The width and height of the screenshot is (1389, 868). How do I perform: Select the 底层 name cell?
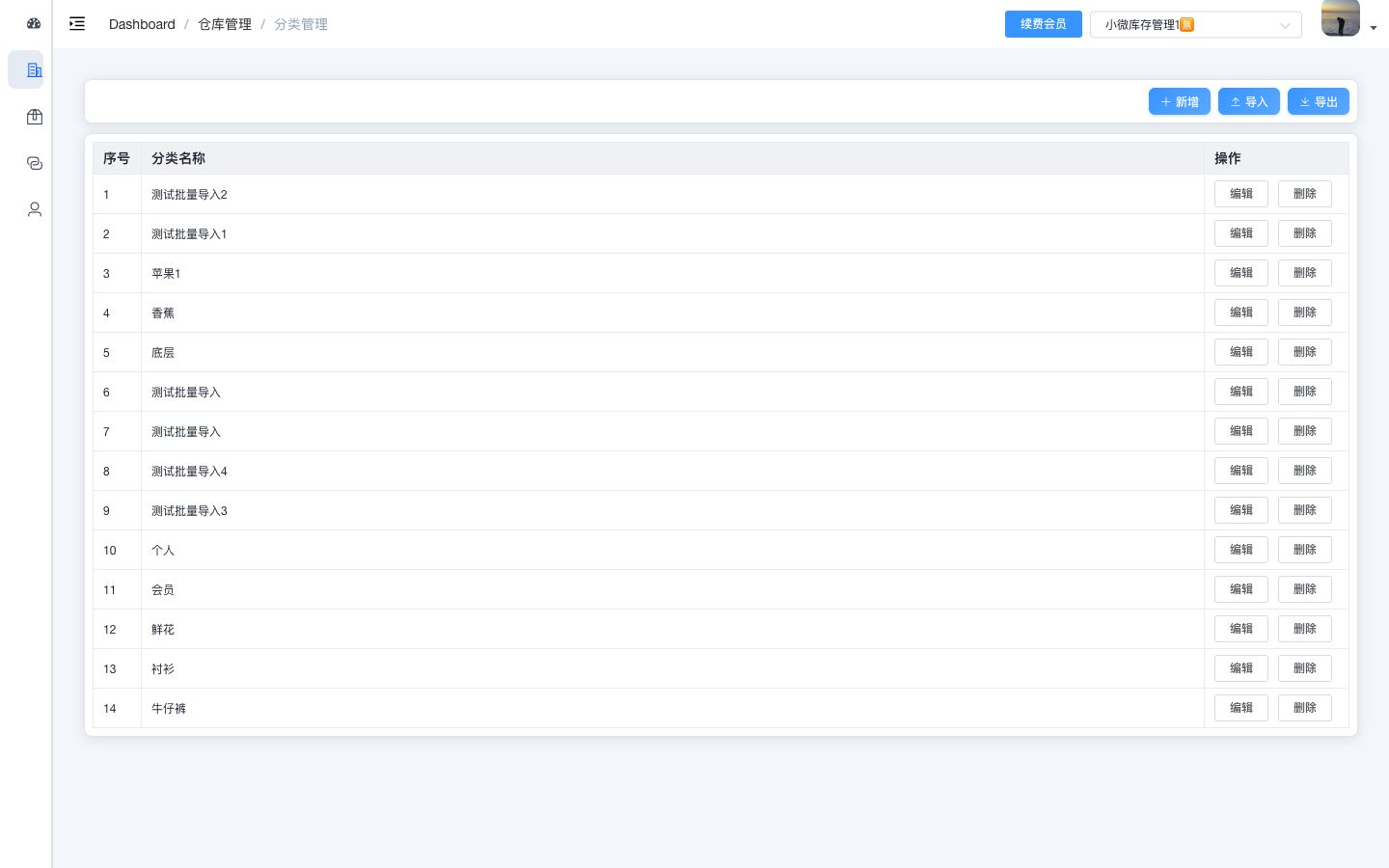coord(672,352)
